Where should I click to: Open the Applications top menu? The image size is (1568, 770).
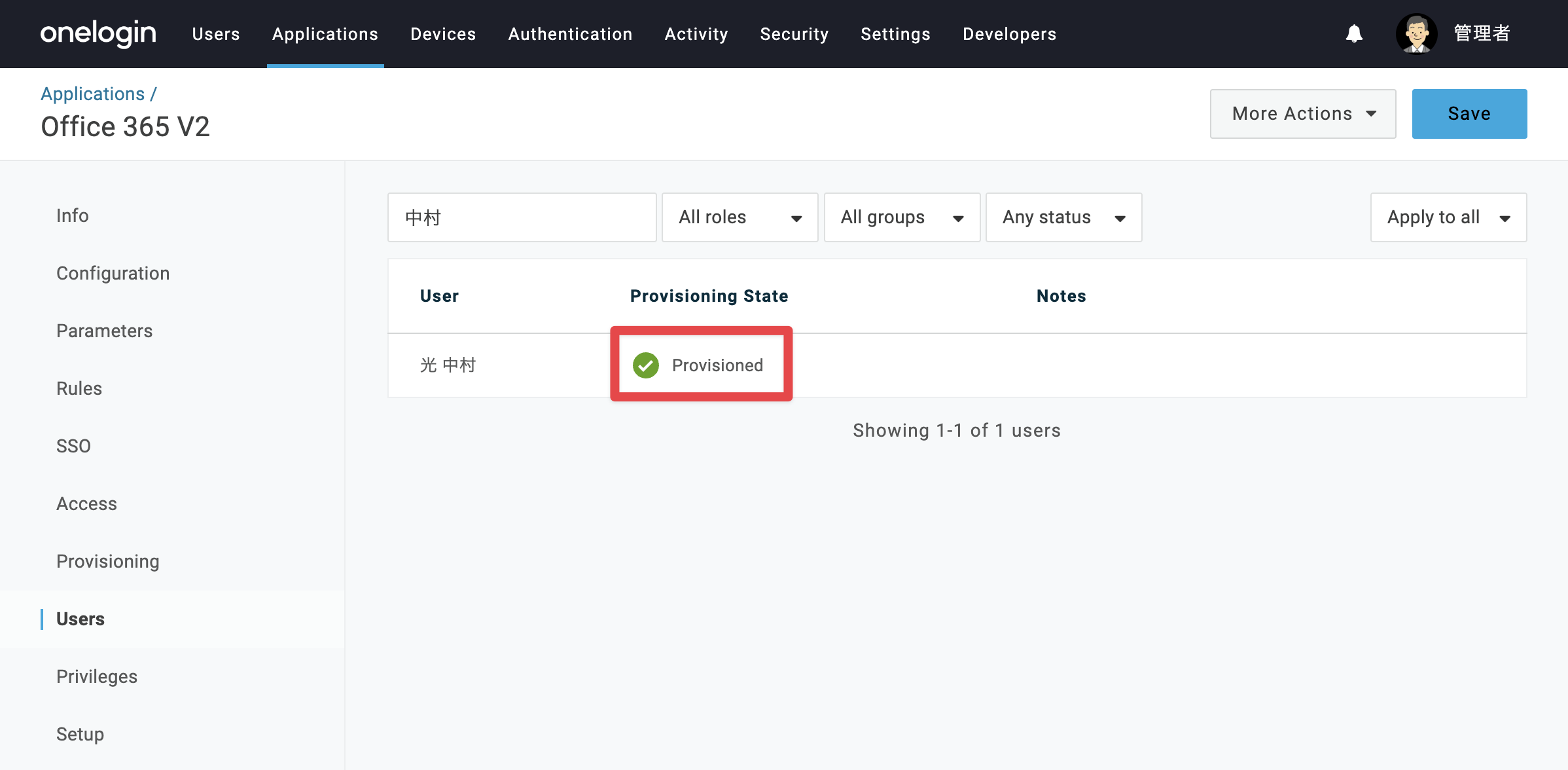pyautogui.click(x=325, y=34)
